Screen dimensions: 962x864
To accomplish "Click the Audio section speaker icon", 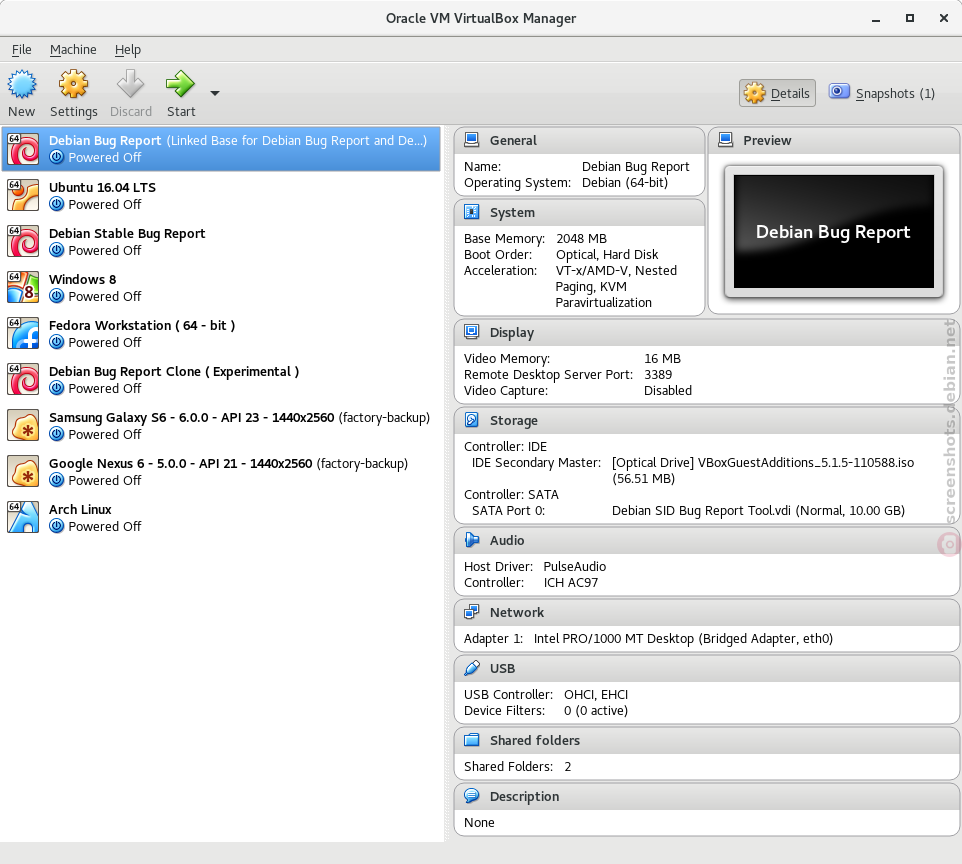I will pyautogui.click(x=472, y=540).
